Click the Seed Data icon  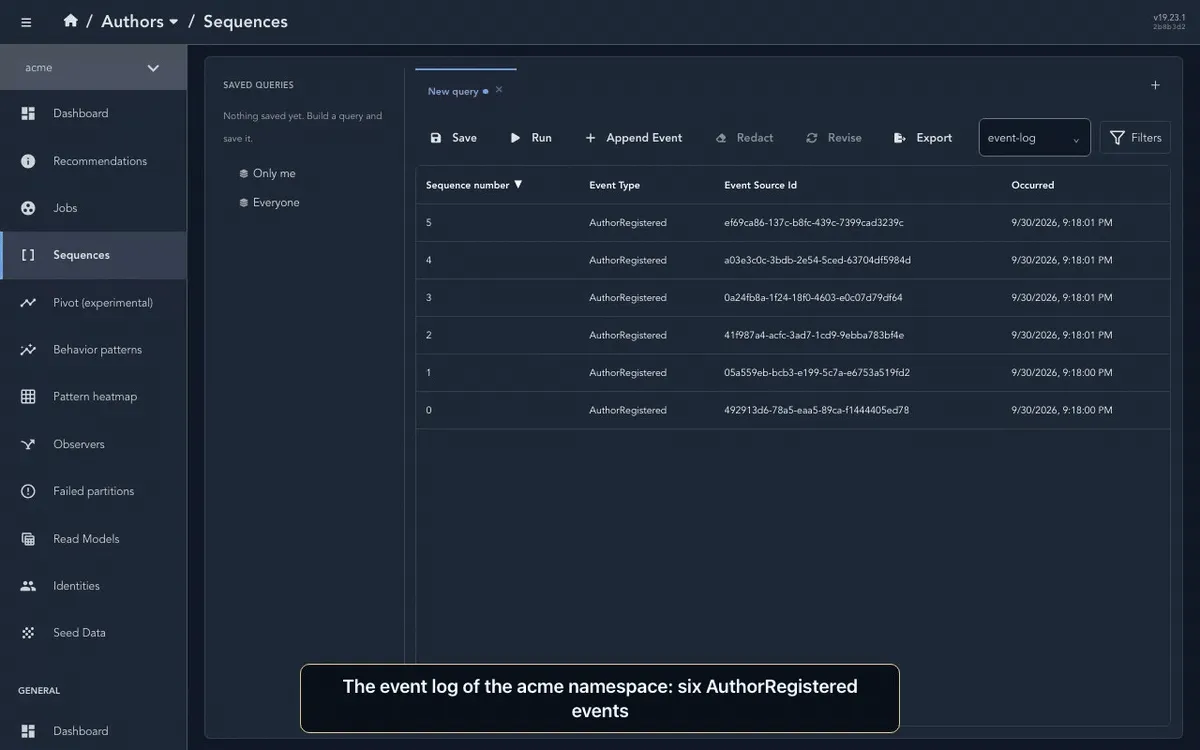click(28, 633)
